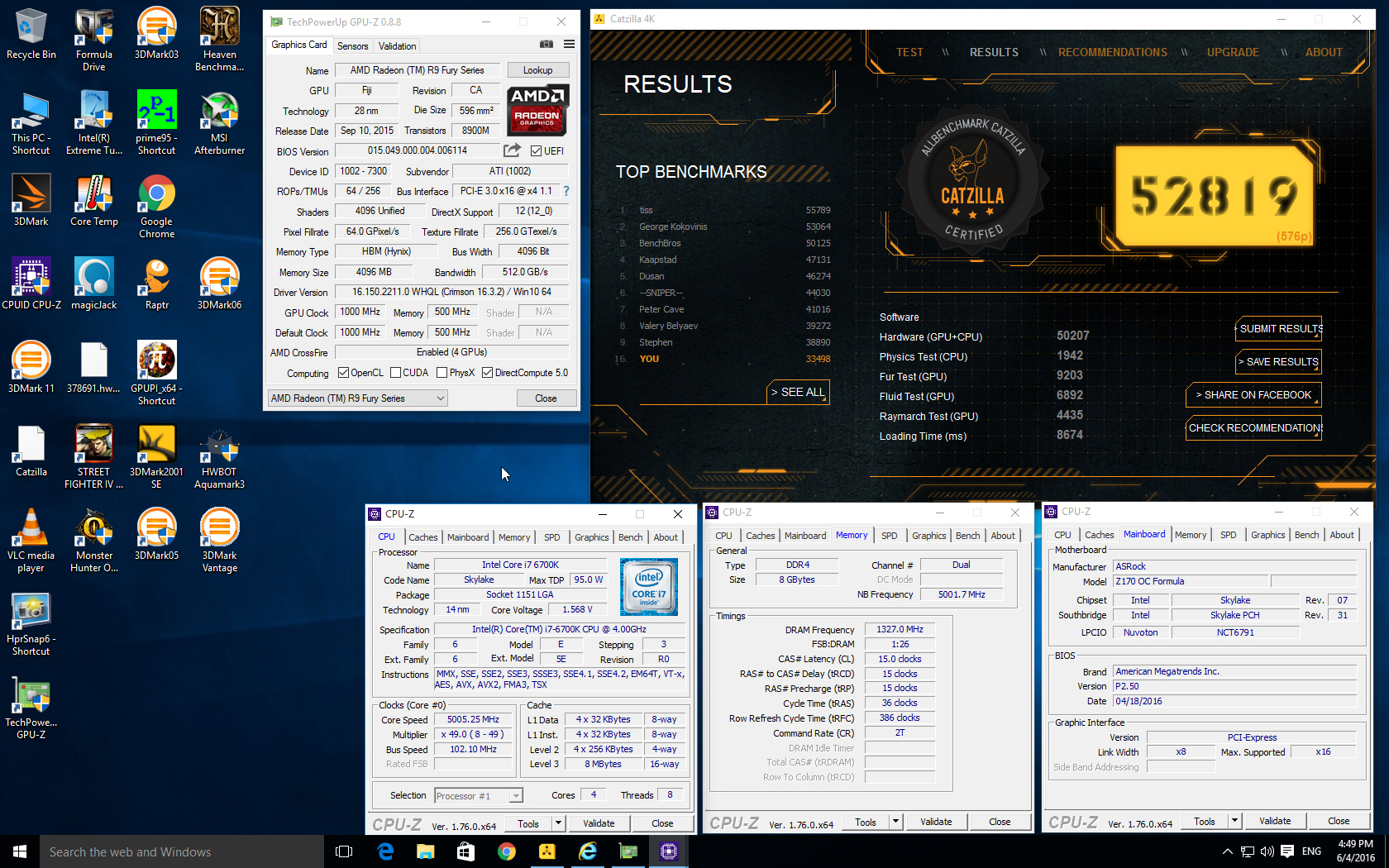Select Caches tab in left CPU-Z window
Screen dimensions: 1389x868
[422, 537]
